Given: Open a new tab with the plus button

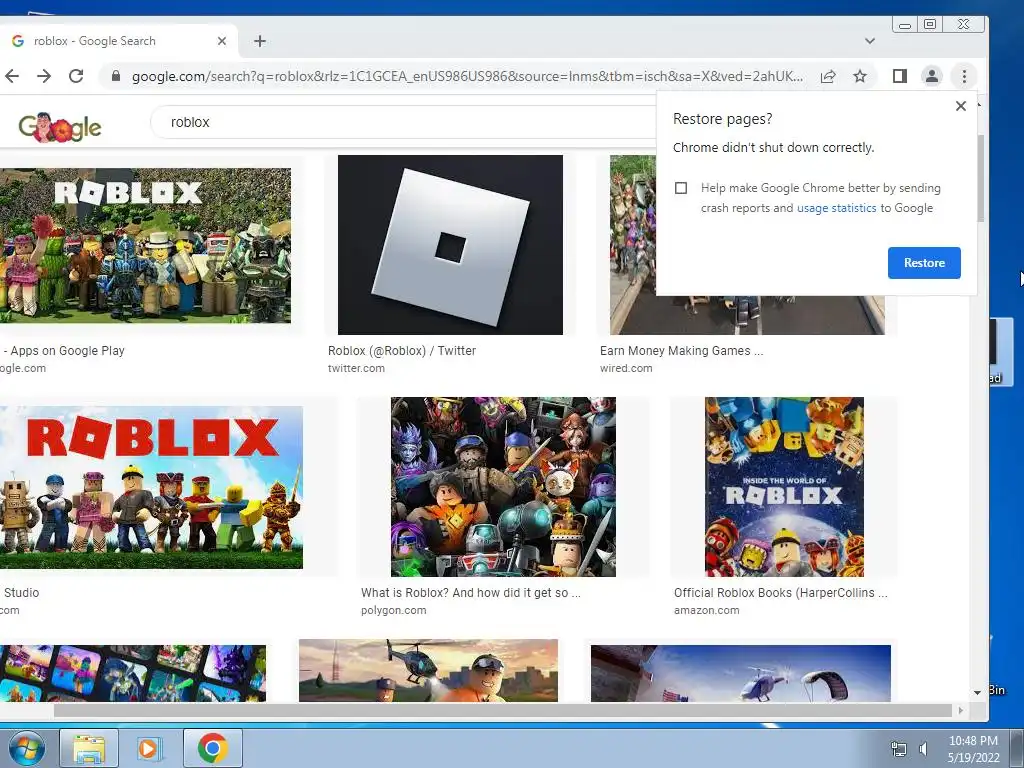Looking at the screenshot, I should [x=260, y=41].
